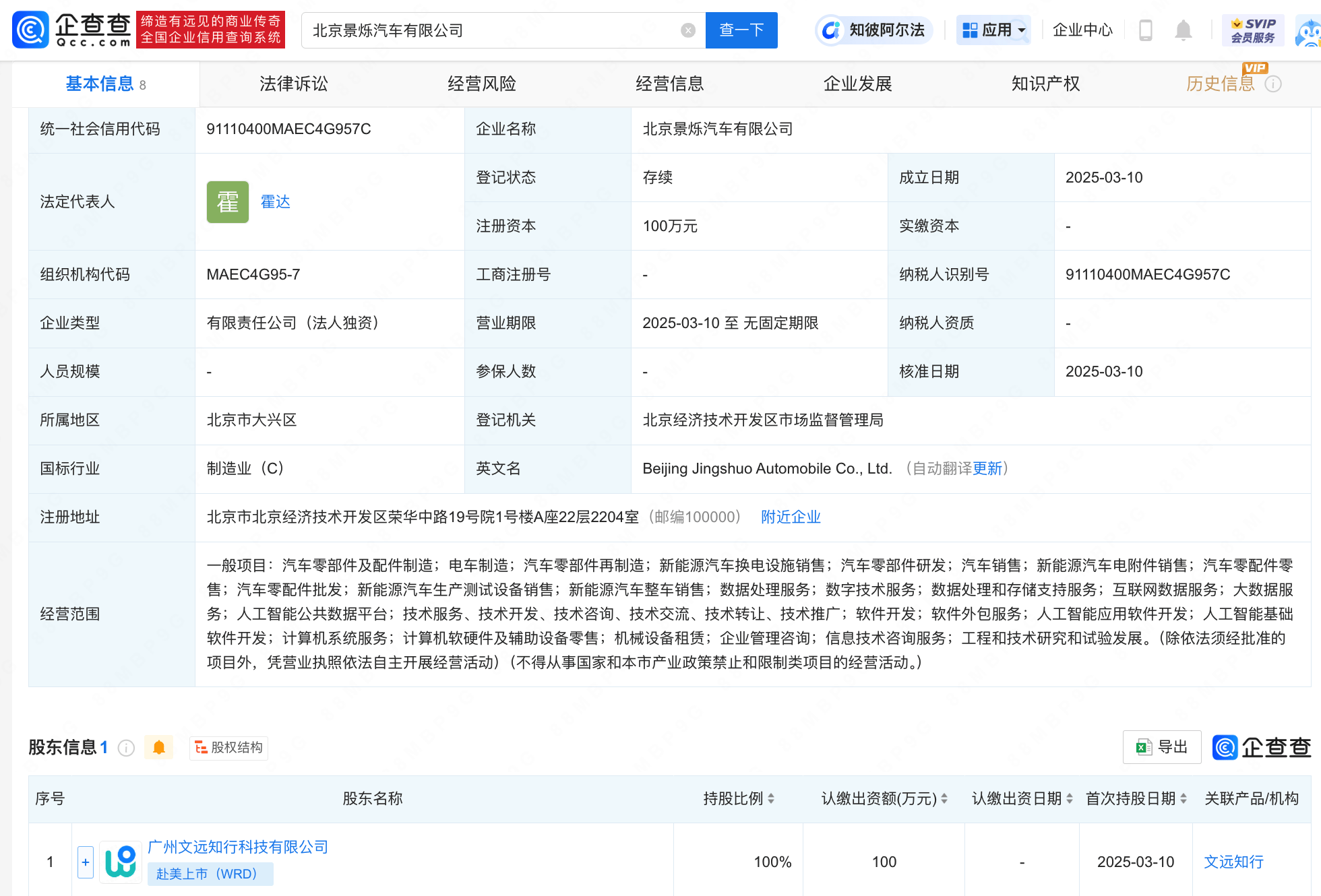
Task: Click 赴美上市（WRD）tag
Action: point(210,874)
